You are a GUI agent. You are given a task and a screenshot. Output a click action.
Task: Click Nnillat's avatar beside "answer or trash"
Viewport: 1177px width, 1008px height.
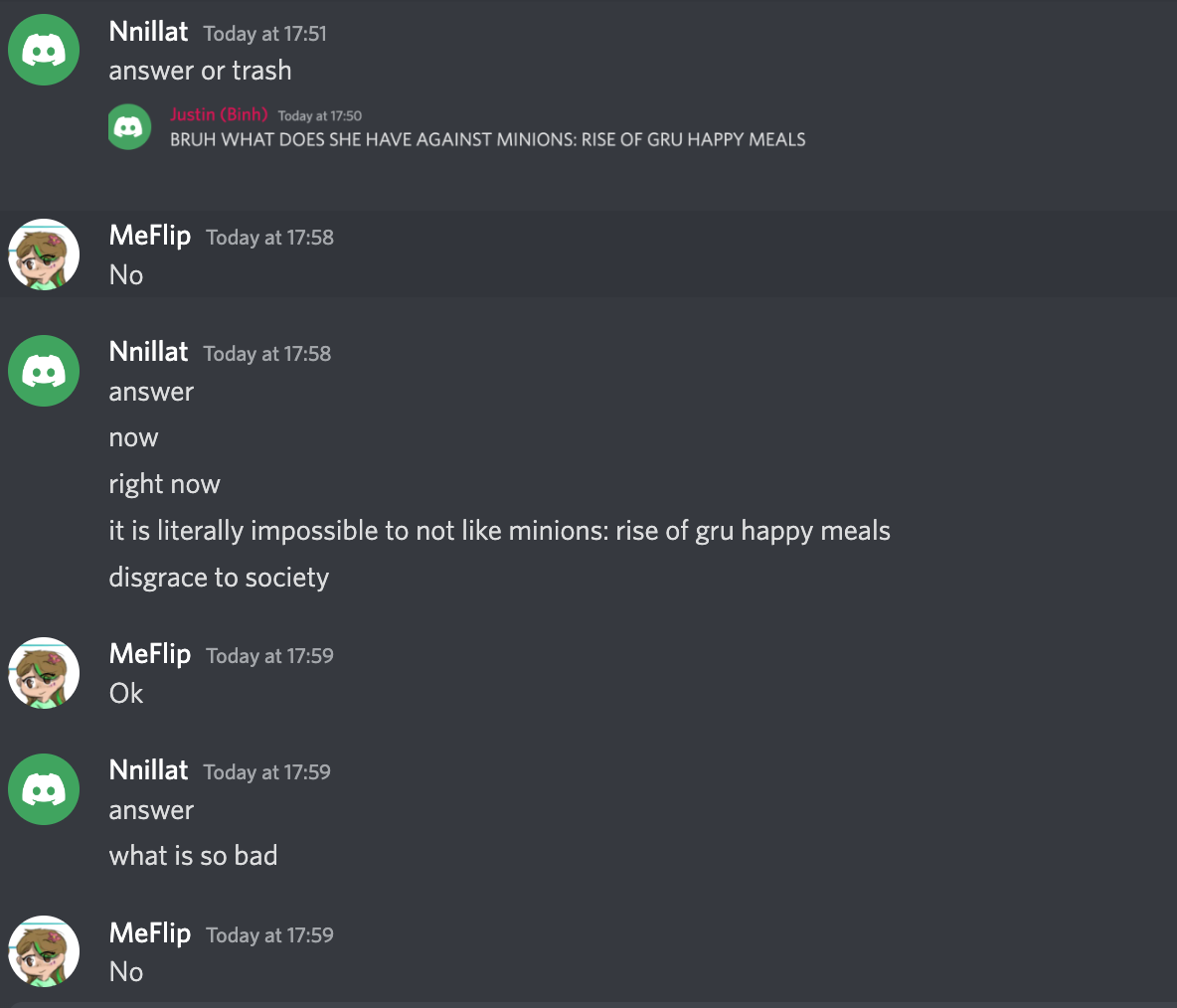click(x=44, y=51)
